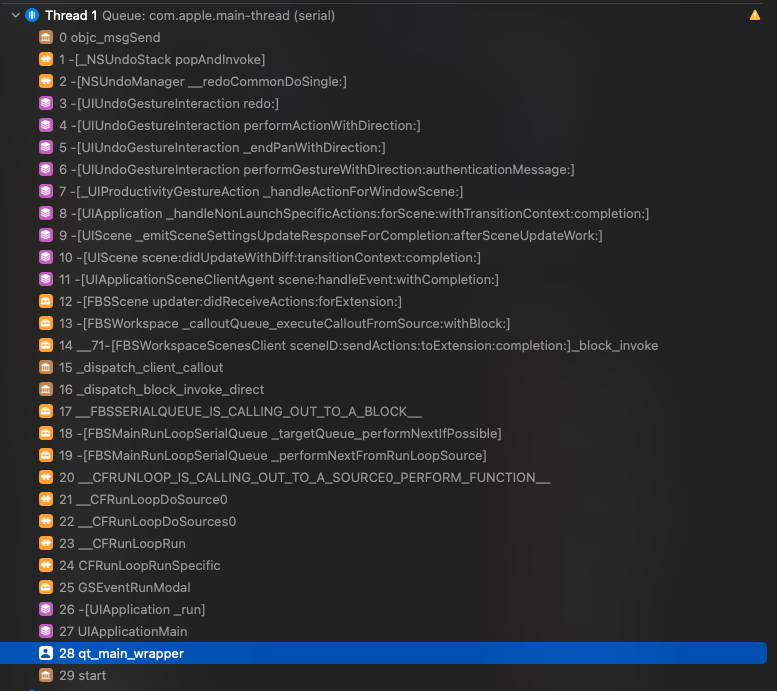The width and height of the screenshot is (777, 691).
Task: Click the icon next to frame 3 redo:
Action: 46,103
